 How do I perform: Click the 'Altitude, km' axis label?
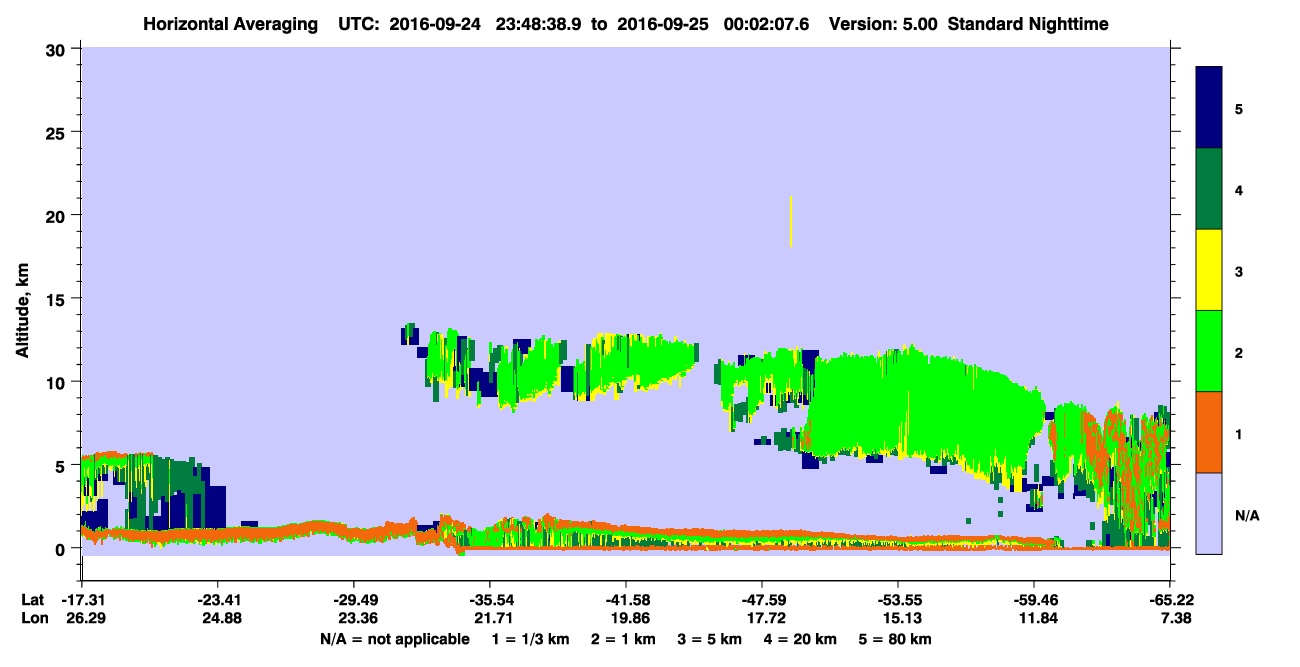point(22,312)
